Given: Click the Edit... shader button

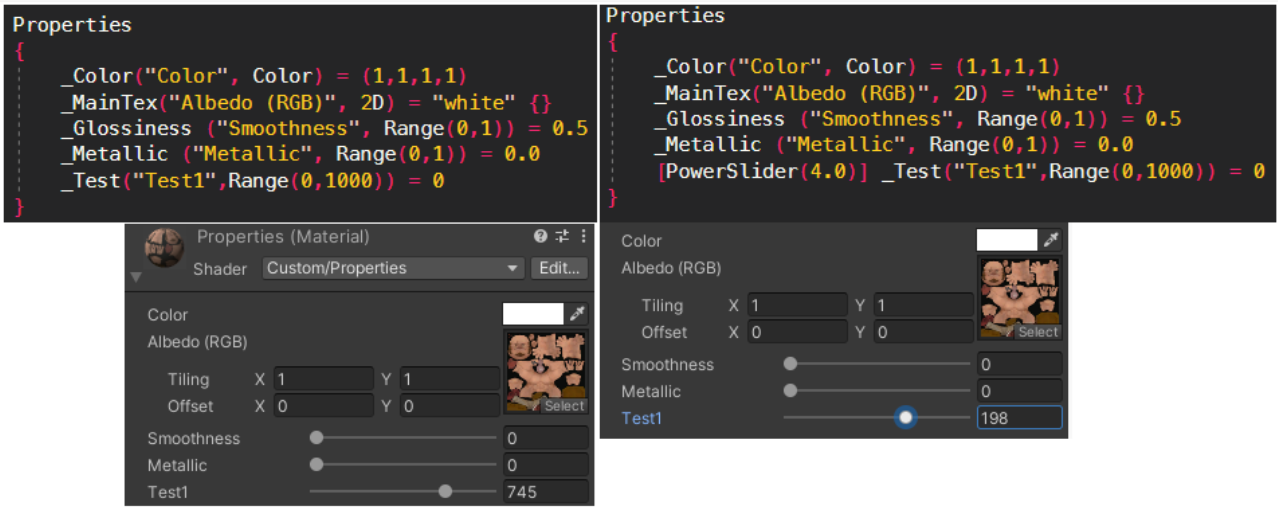Looking at the screenshot, I should (x=559, y=268).
